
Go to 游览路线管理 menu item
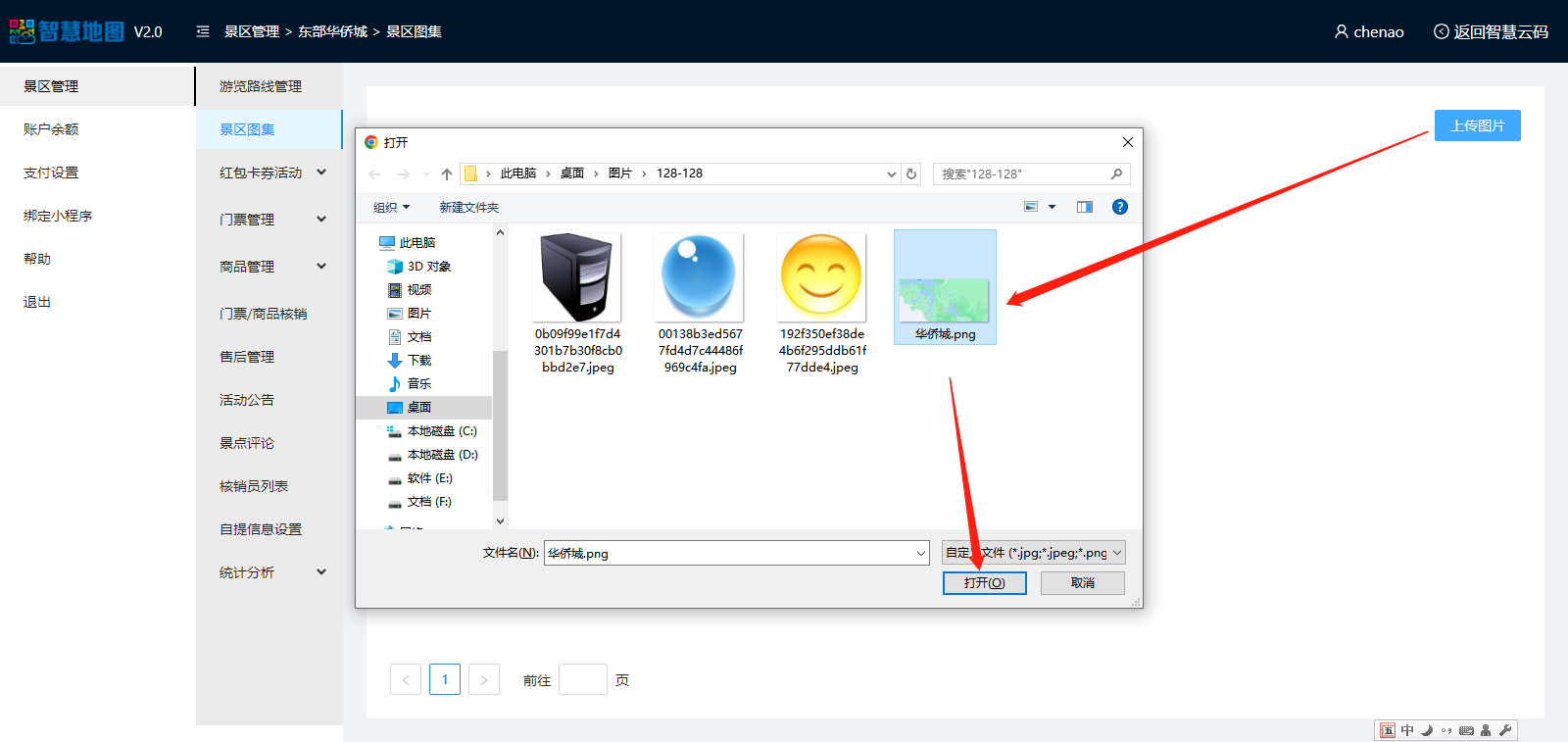pos(261,86)
